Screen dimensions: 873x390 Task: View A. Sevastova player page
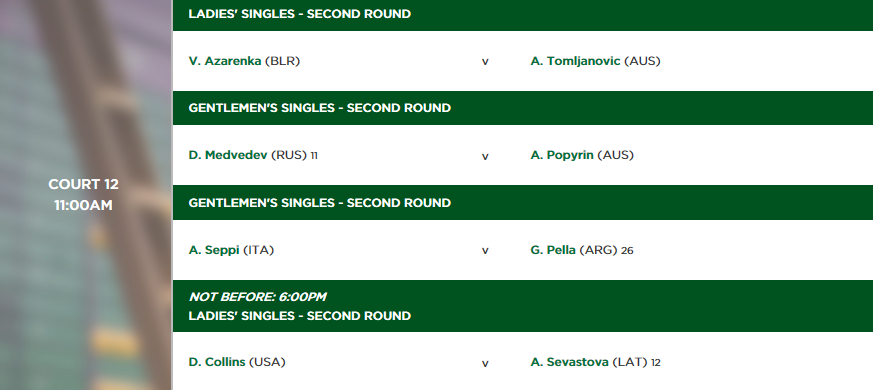(x=570, y=362)
